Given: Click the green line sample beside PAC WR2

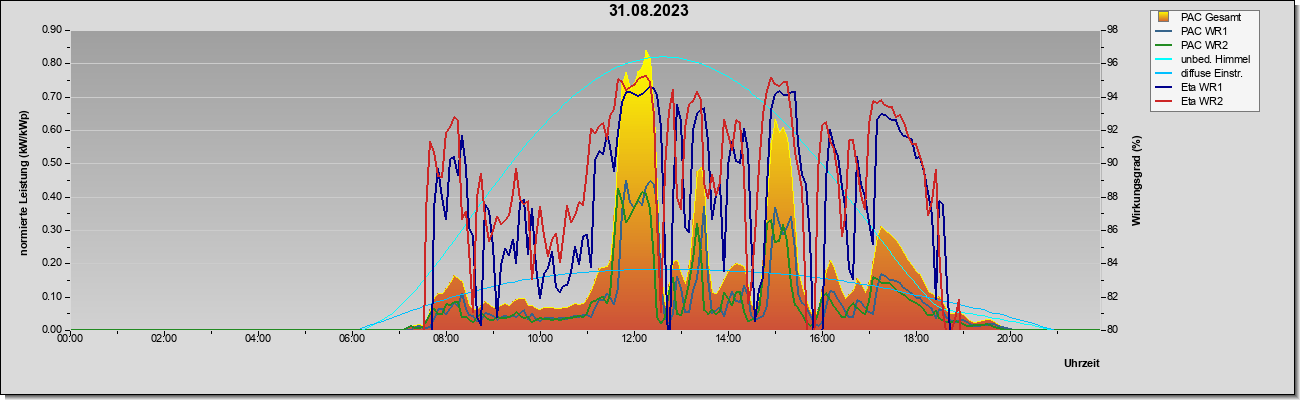Looking at the screenshot, I should point(1165,45).
